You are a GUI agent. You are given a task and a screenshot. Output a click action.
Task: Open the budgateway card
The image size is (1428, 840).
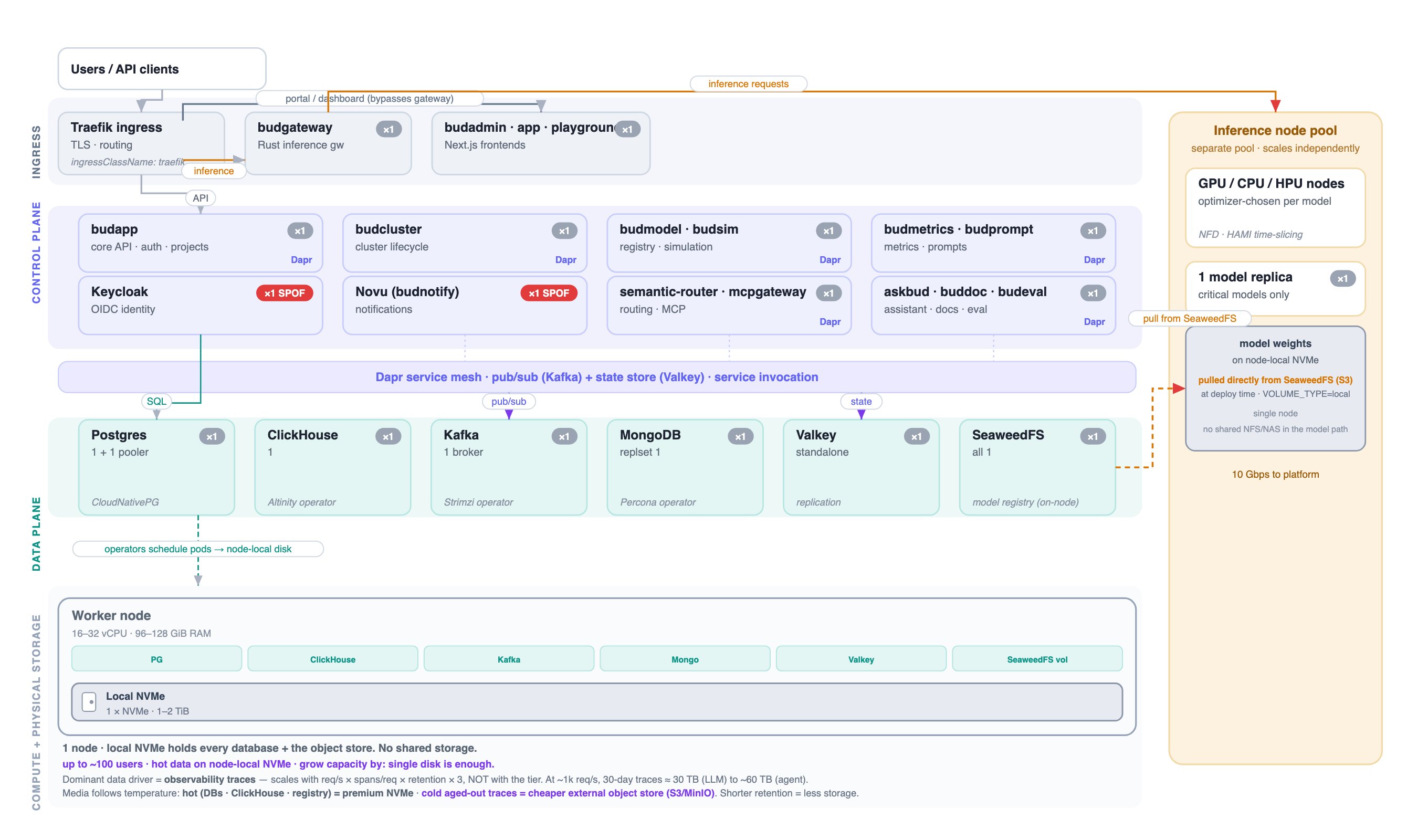(328, 143)
